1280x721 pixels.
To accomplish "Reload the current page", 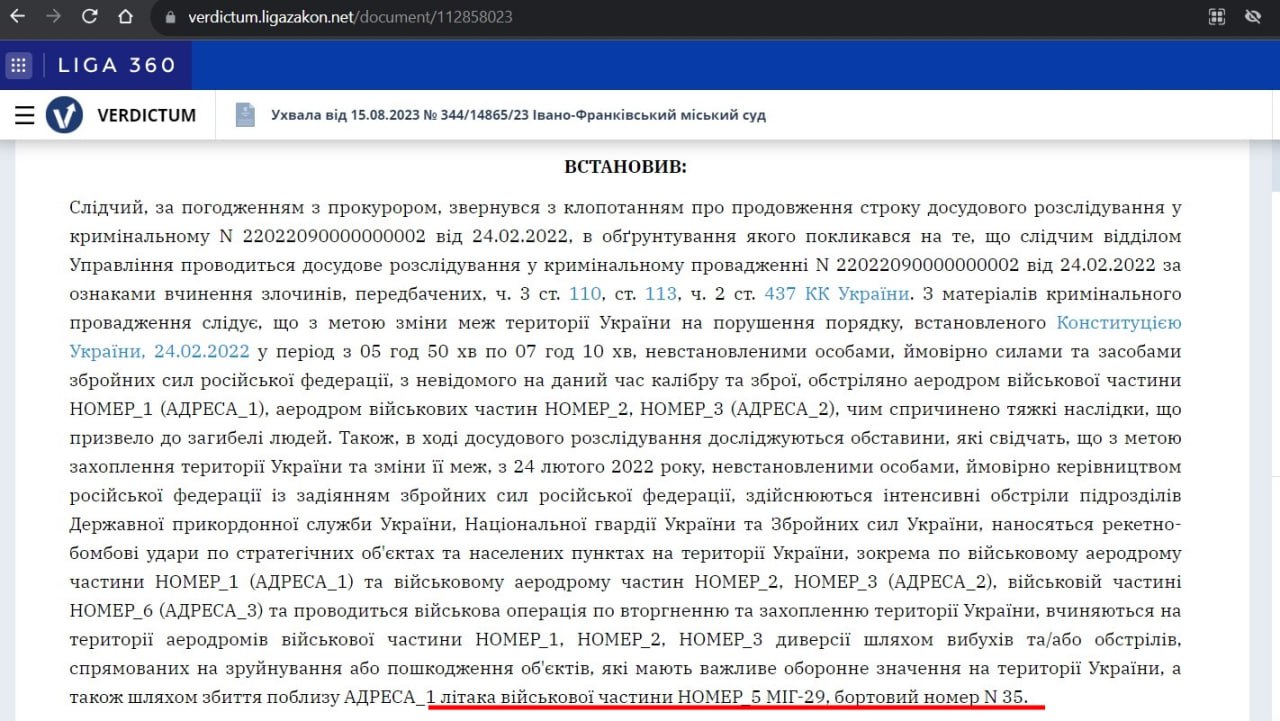I will point(89,17).
